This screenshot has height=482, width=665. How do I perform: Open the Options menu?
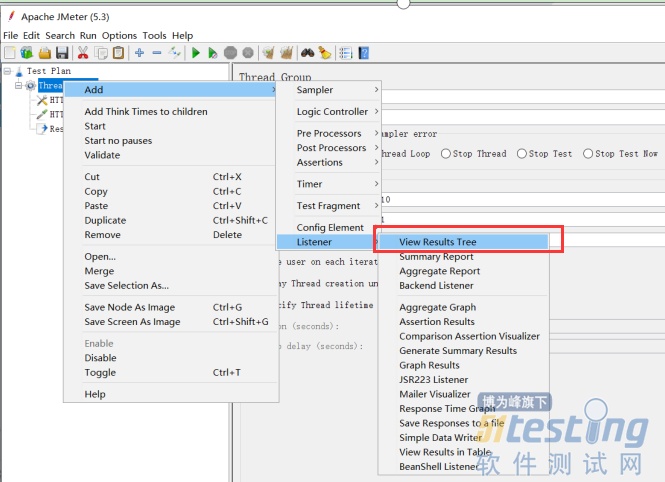(x=119, y=36)
